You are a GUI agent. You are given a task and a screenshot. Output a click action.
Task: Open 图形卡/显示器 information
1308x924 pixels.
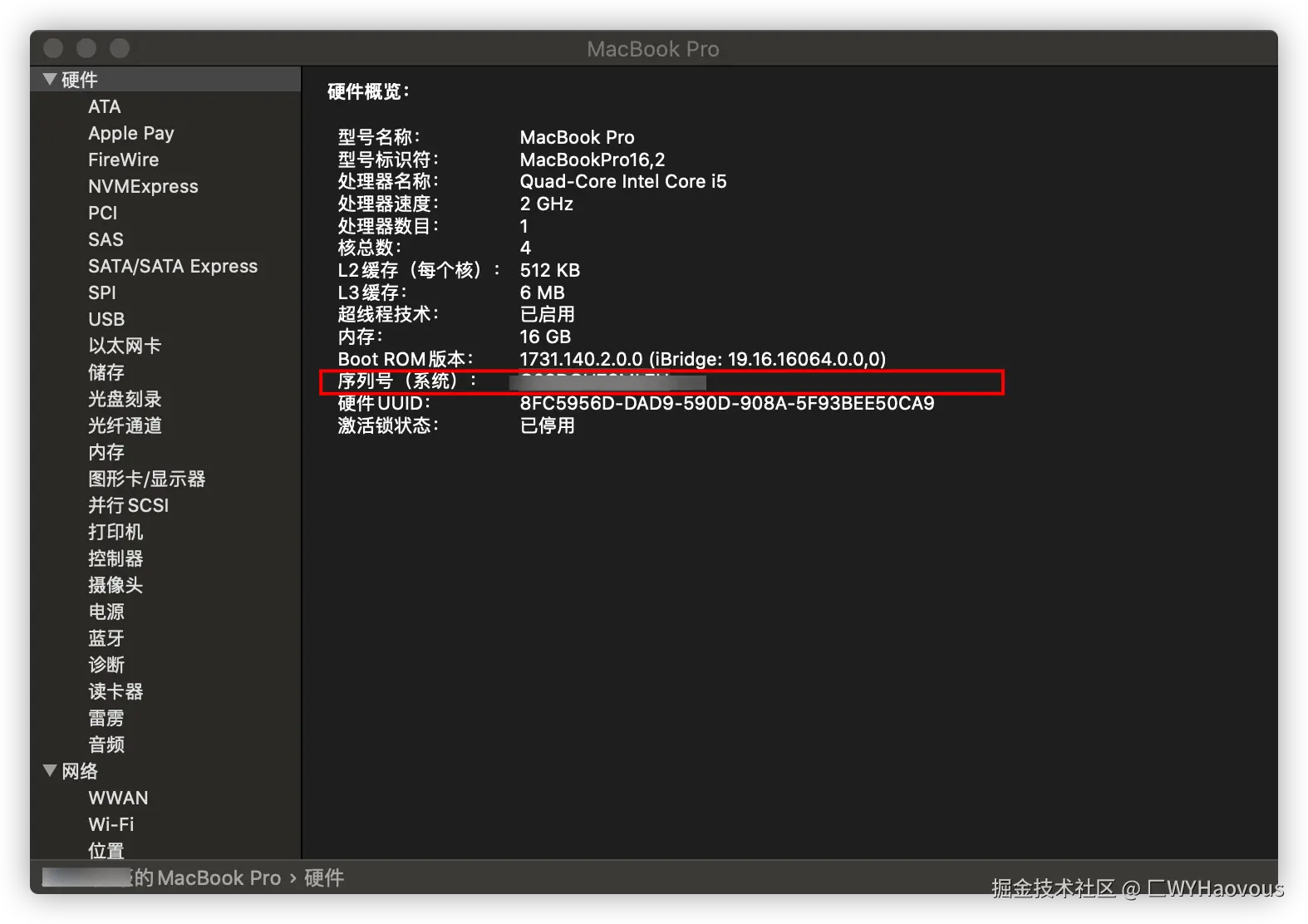tap(147, 479)
